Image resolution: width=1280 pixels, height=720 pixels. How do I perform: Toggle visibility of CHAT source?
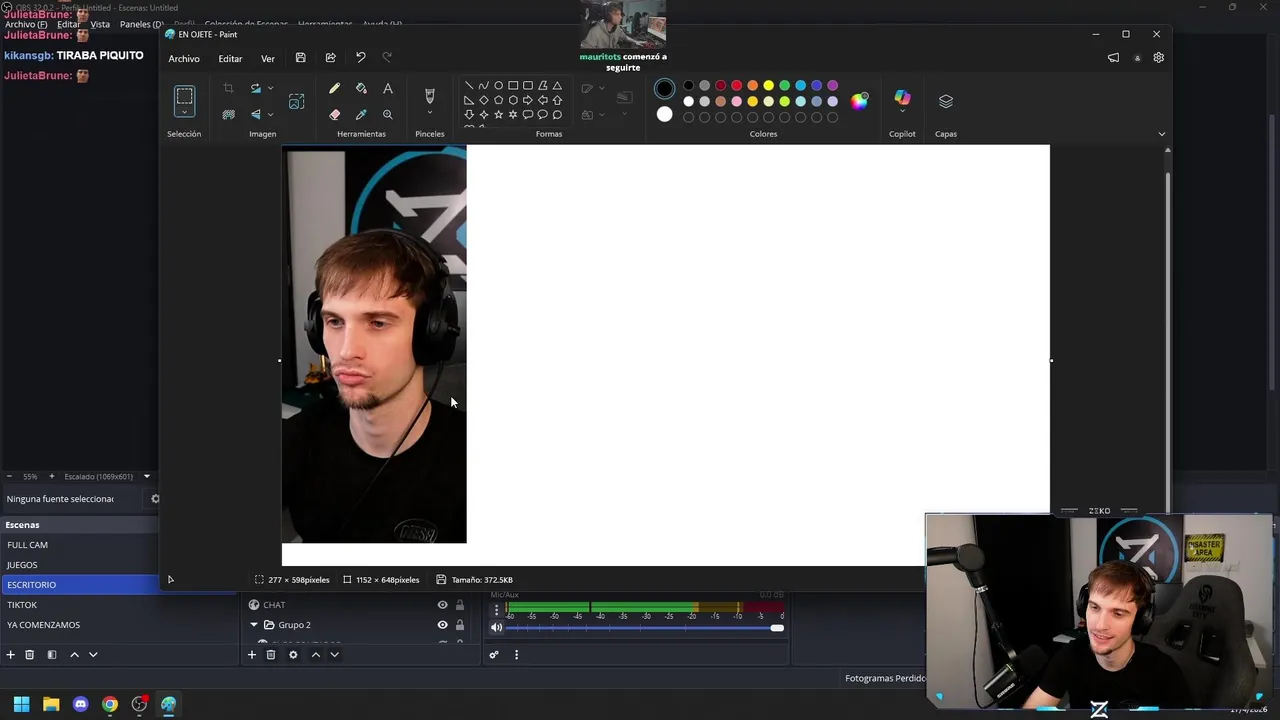point(442,605)
